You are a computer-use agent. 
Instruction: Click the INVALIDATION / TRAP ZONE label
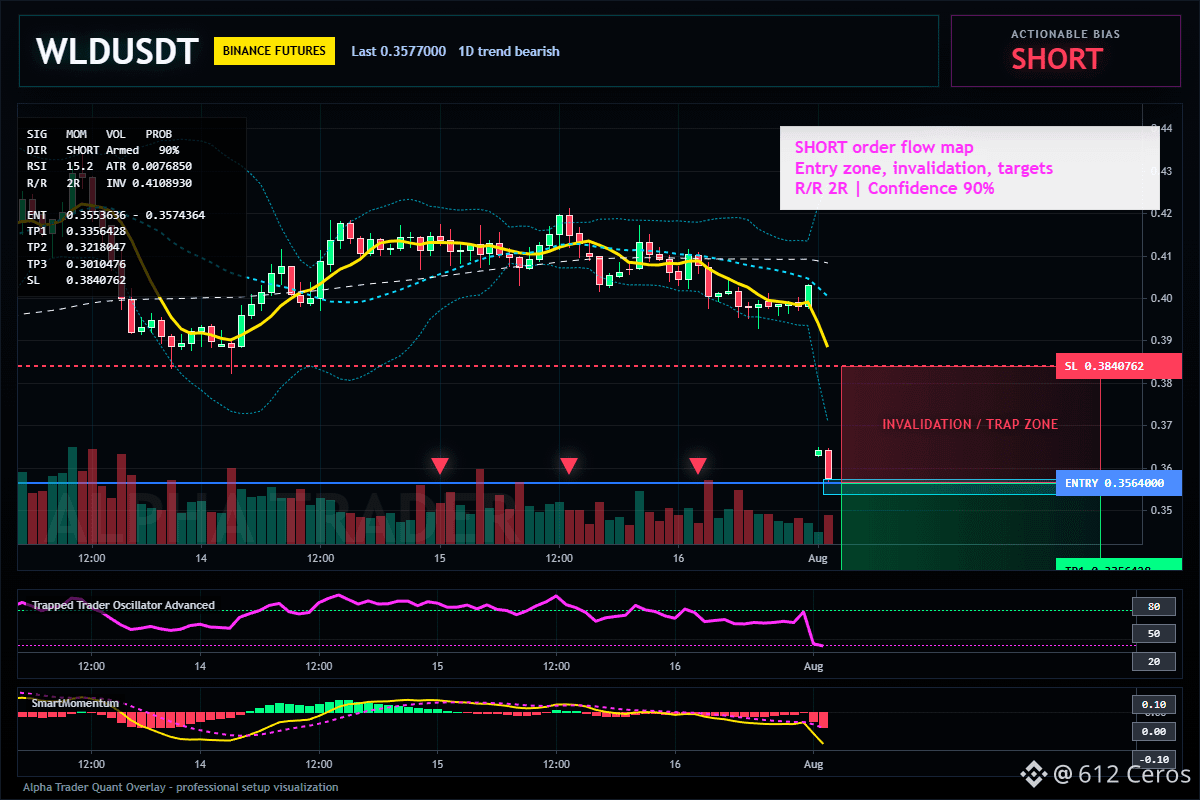pos(969,424)
